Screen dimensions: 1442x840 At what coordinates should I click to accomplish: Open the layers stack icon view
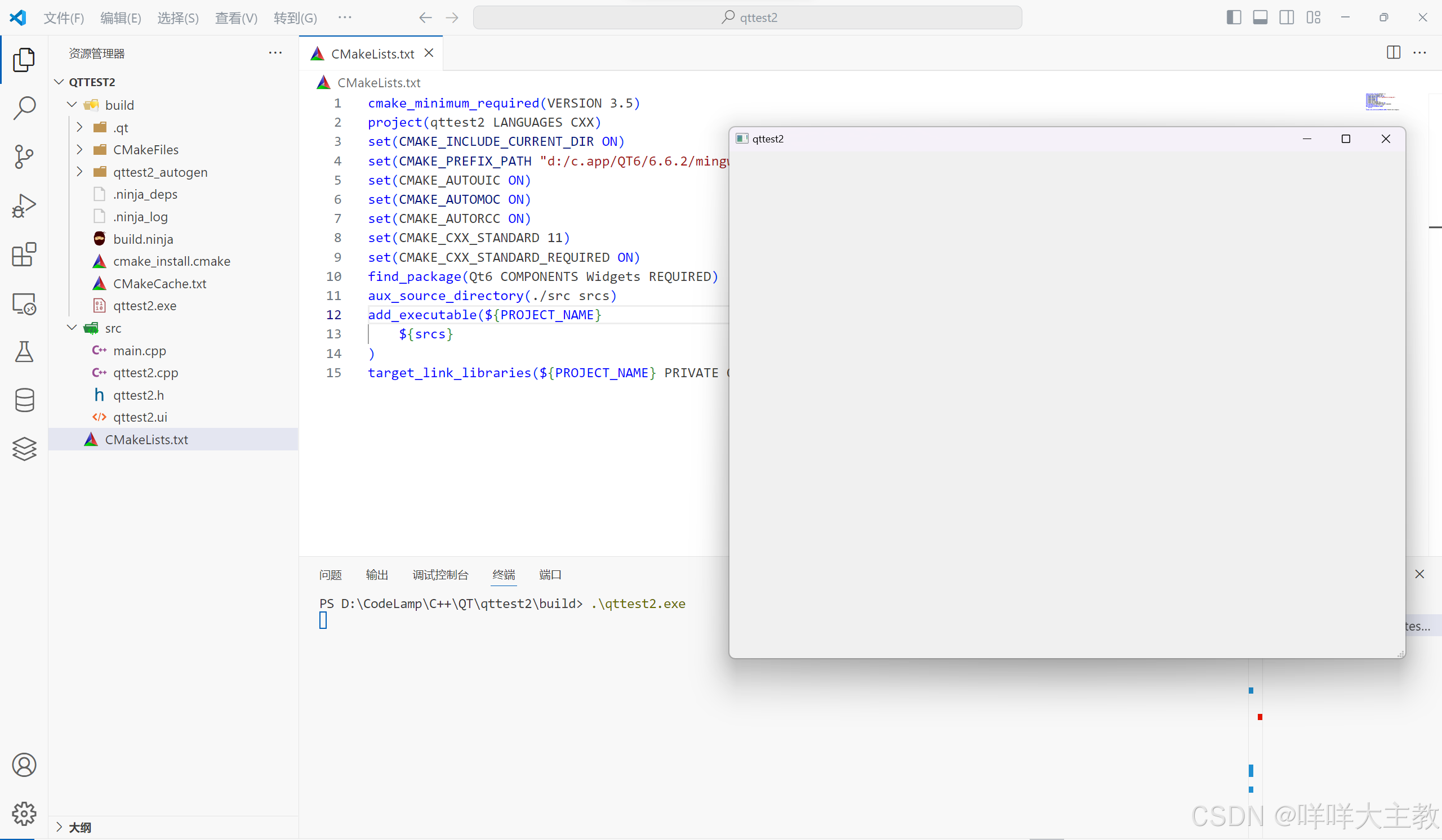(24, 449)
